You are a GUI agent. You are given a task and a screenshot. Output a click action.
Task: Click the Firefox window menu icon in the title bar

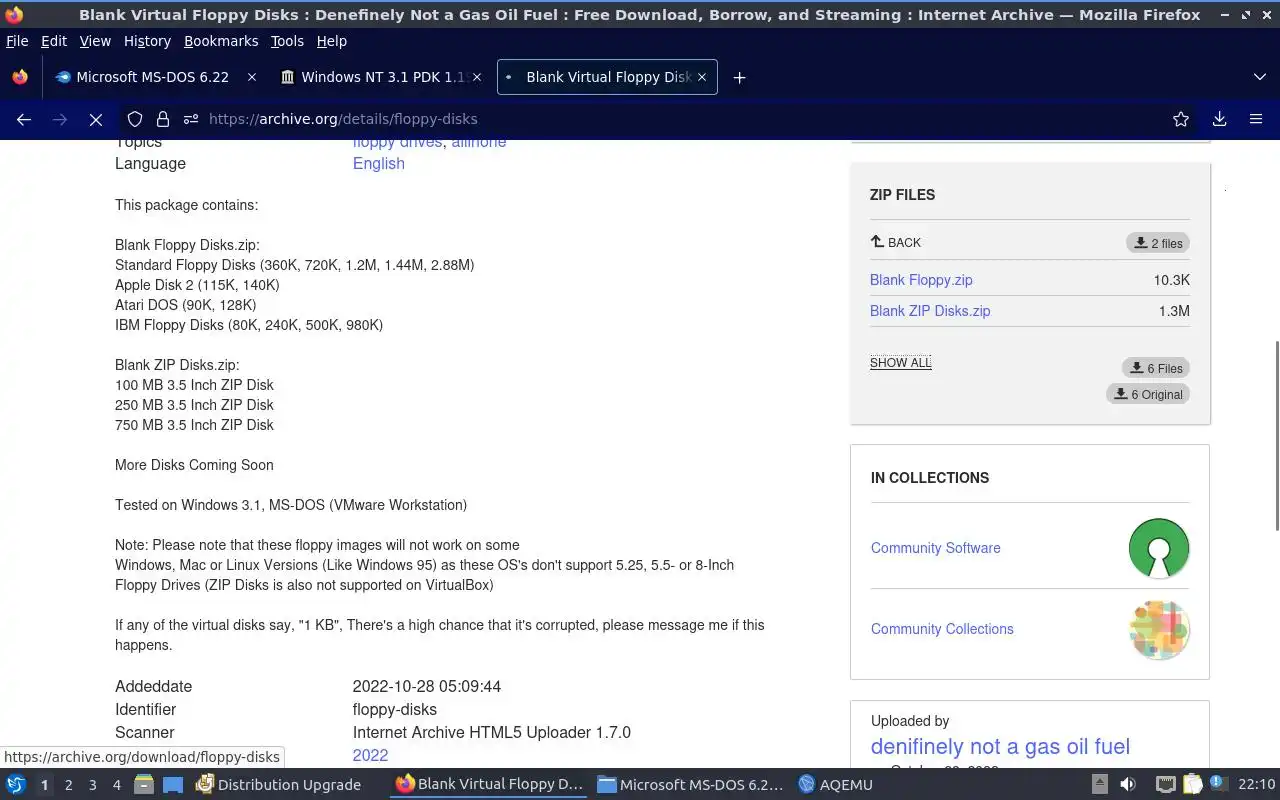coord(14,15)
